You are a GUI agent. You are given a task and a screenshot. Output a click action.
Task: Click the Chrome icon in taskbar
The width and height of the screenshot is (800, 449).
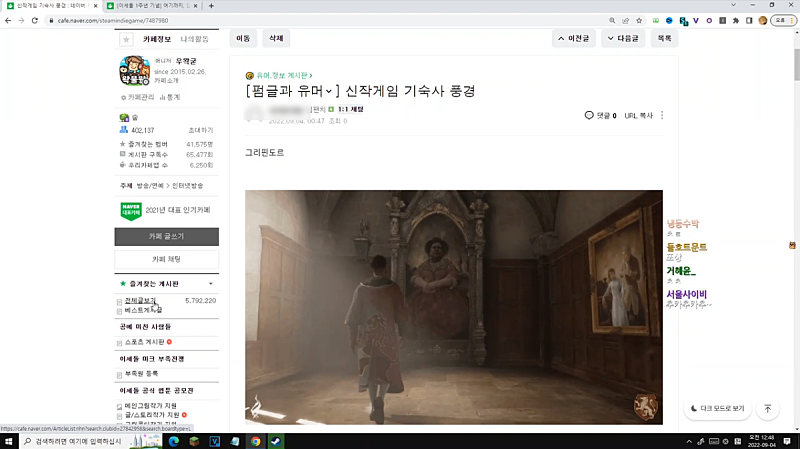[256, 441]
